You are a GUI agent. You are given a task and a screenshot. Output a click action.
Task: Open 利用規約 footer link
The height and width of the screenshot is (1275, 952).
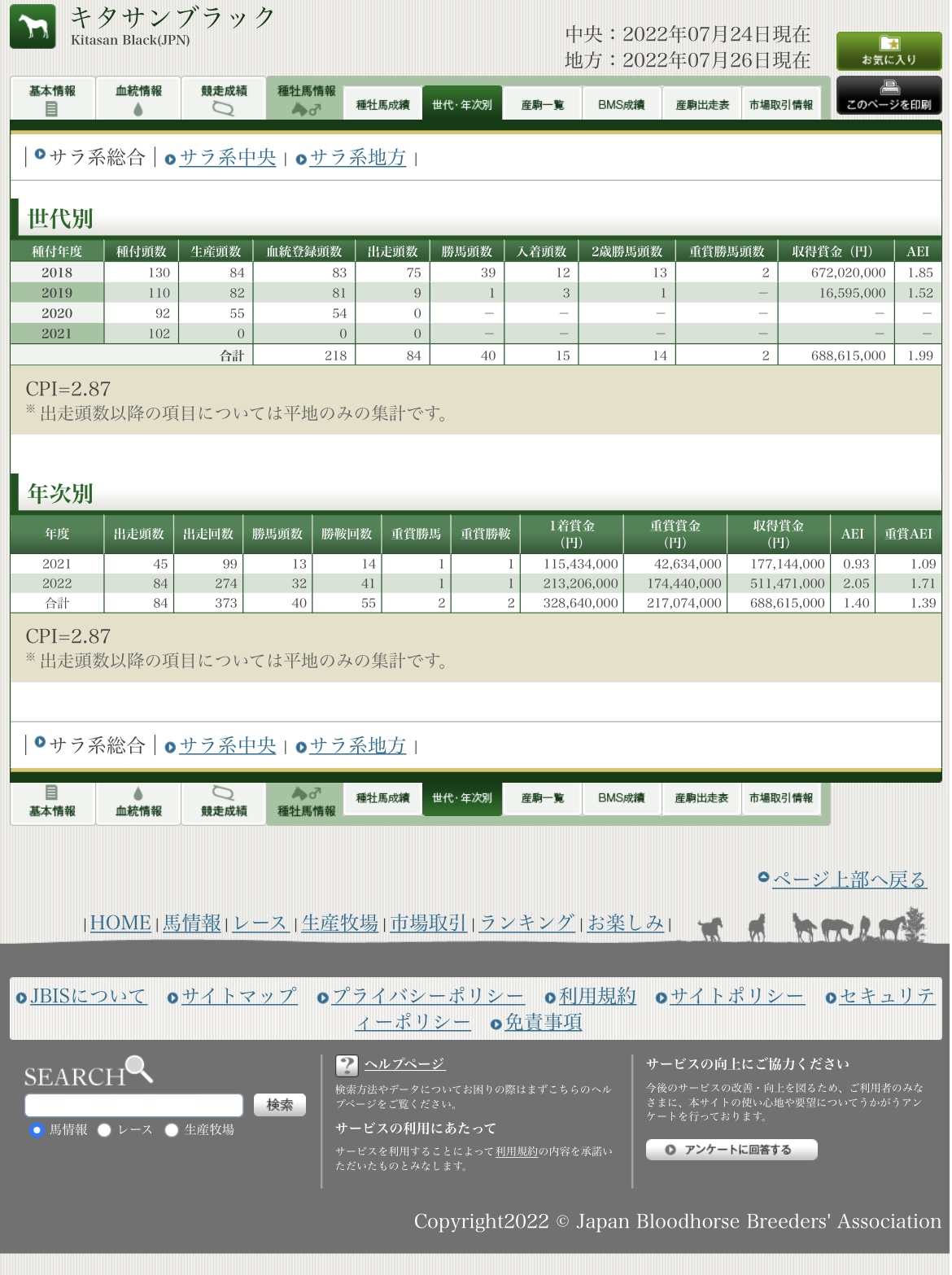[597, 996]
